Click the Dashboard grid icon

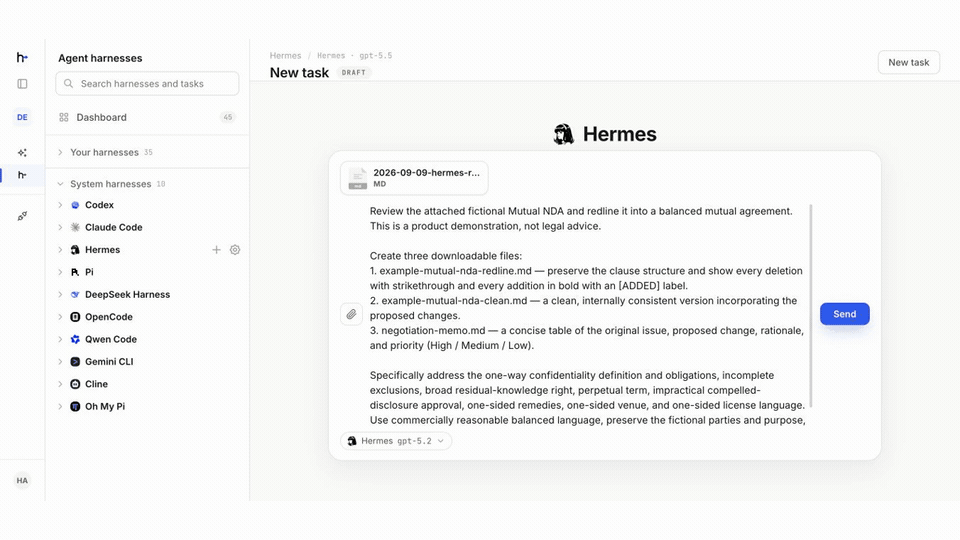(64, 117)
